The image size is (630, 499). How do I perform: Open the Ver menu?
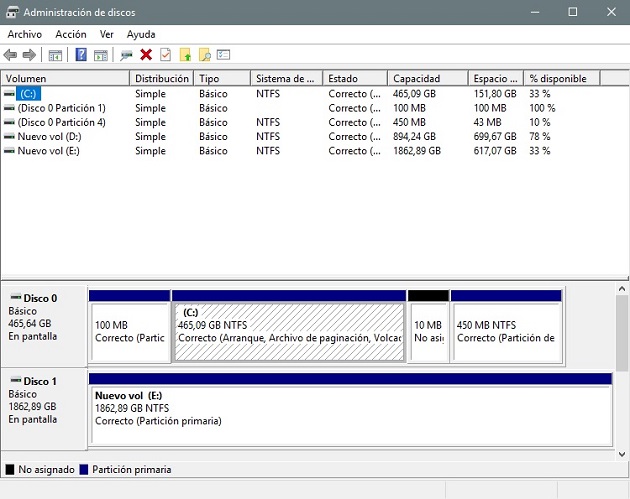(107, 34)
